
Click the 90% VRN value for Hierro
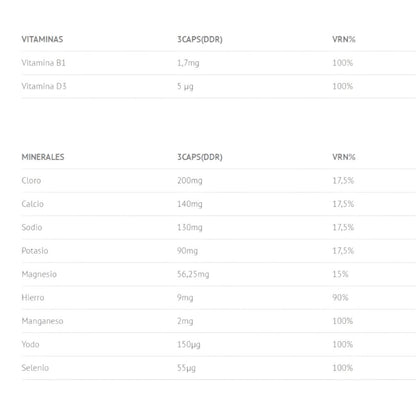click(x=340, y=297)
